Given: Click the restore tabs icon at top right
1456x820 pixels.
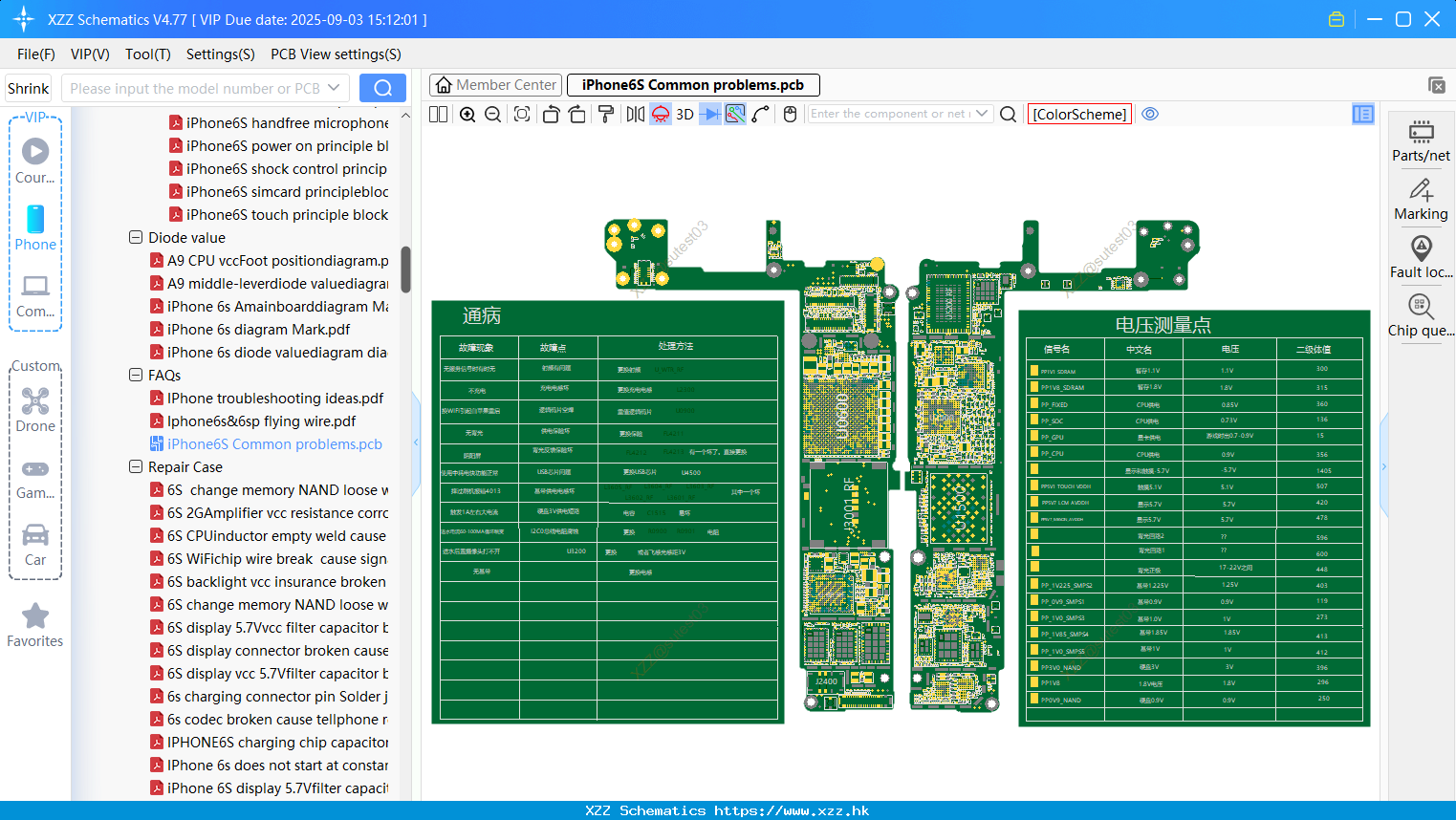Looking at the screenshot, I should [x=1436, y=85].
